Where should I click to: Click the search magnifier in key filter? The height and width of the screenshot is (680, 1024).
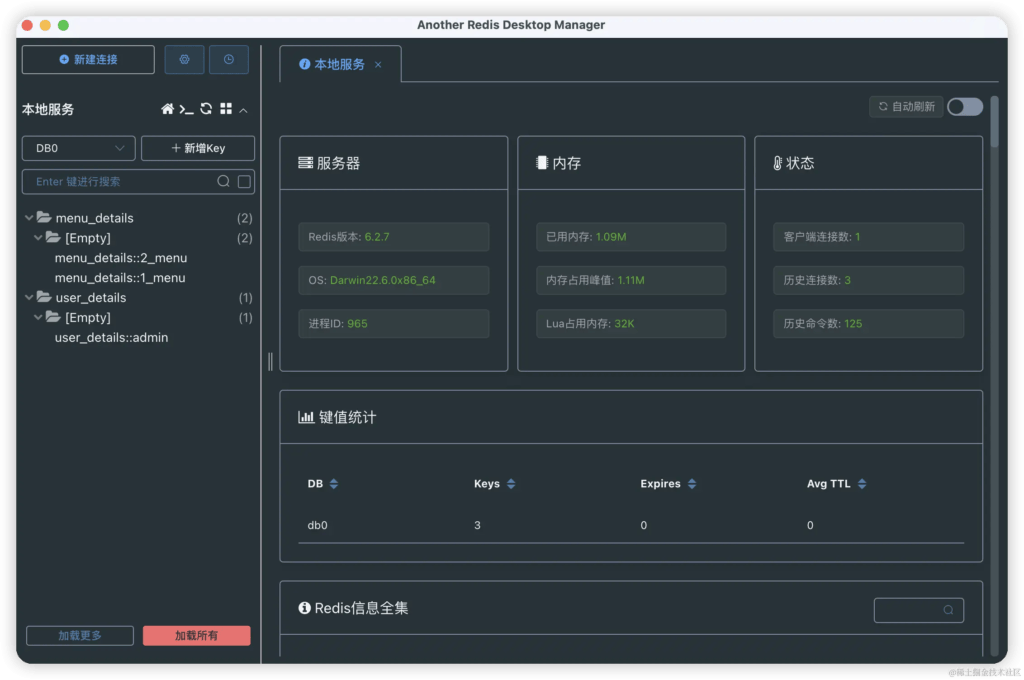(x=224, y=182)
